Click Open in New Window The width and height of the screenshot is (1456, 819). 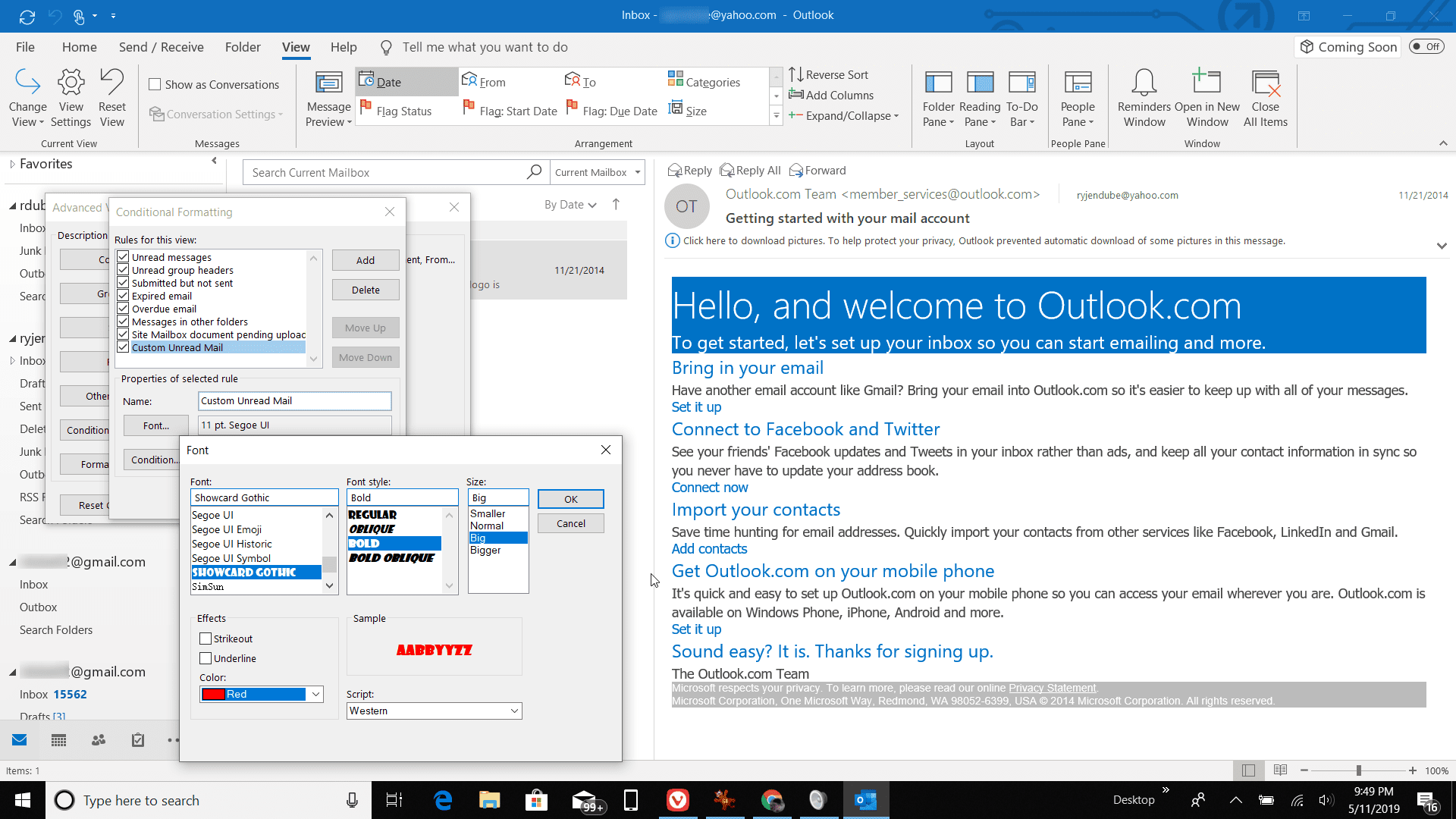point(1207,99)
